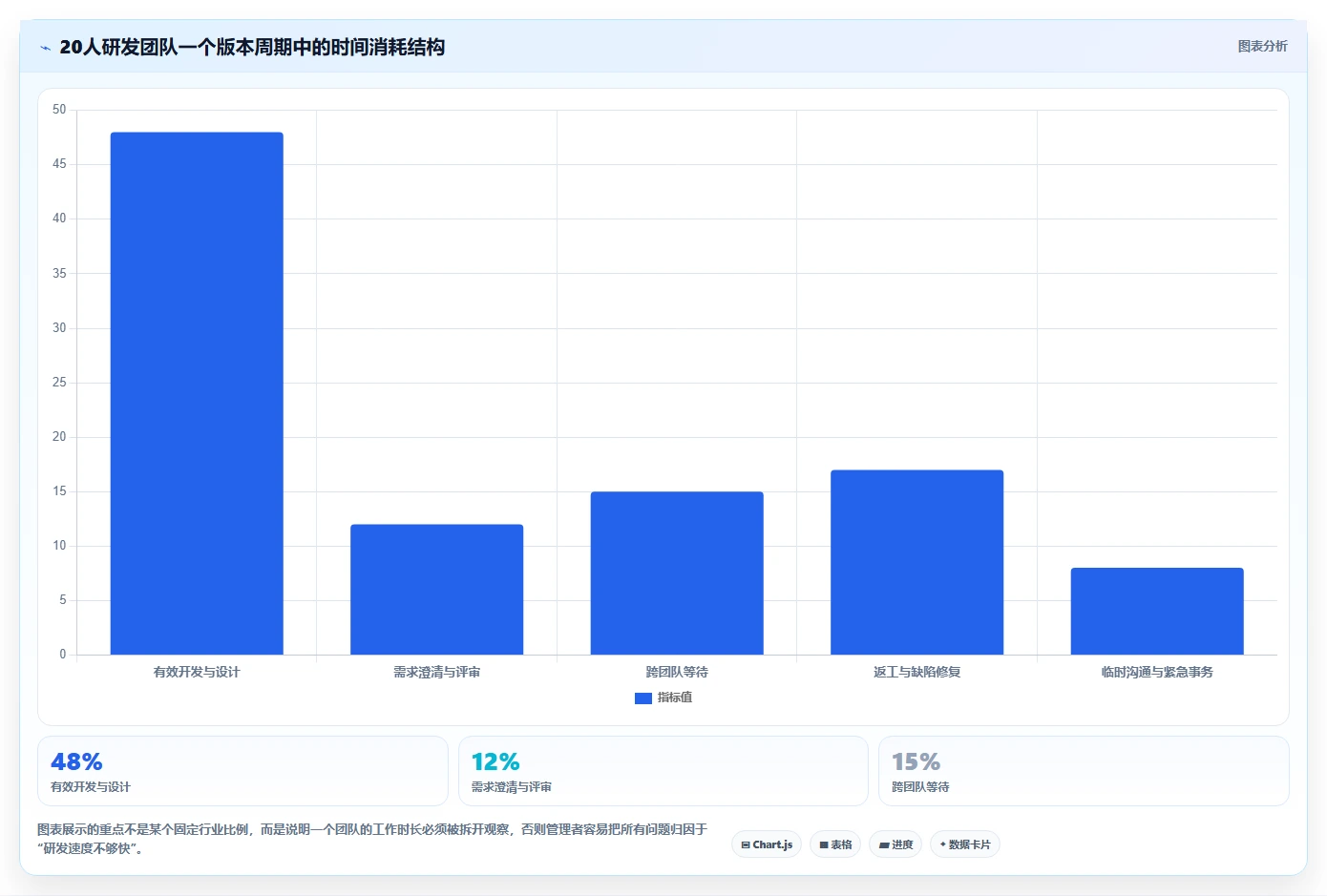Select the 返工与缺陷修复 bar
The width and height of the screenshot is (1327, 896).
point(917,562)
